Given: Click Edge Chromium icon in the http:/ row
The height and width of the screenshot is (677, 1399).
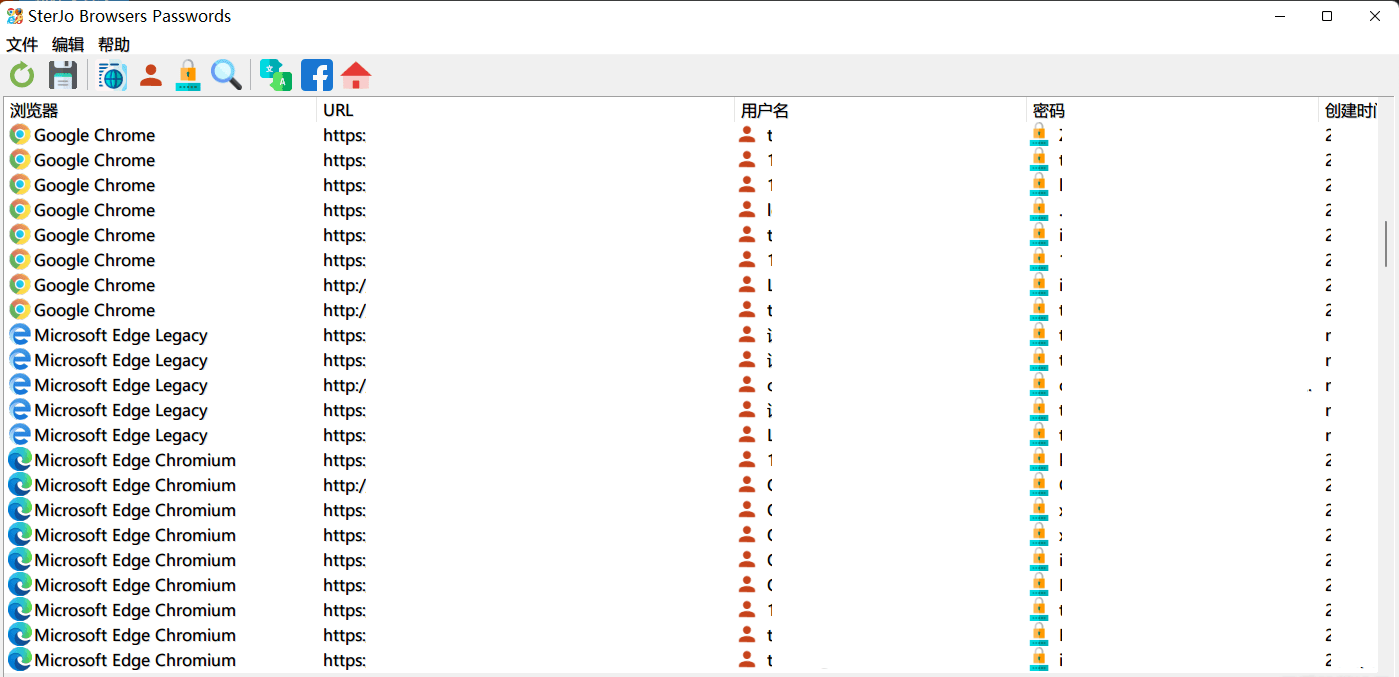Looking at the screenshot, I should (20, 485).
